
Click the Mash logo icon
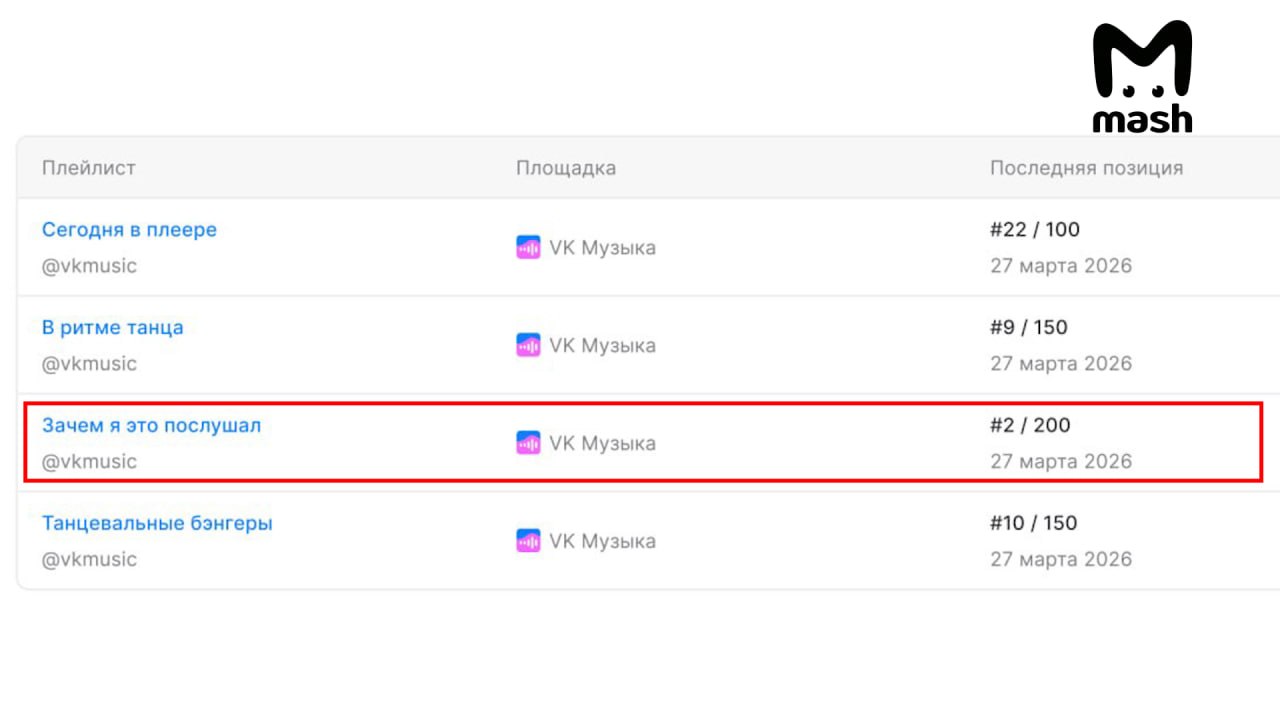point(1142,77)
